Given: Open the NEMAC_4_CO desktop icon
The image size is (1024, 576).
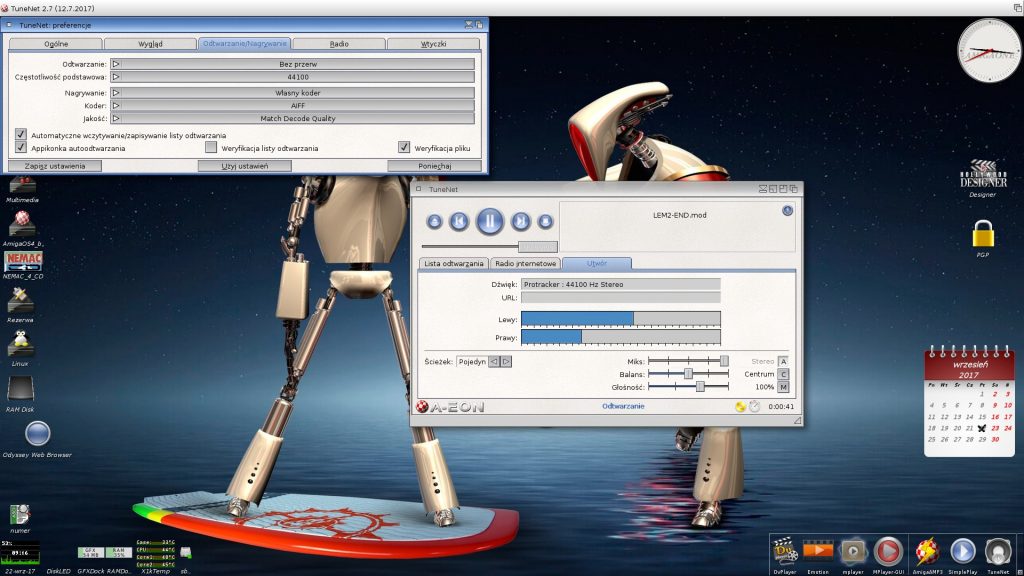Looking at the screenshot, I should 24,261.
